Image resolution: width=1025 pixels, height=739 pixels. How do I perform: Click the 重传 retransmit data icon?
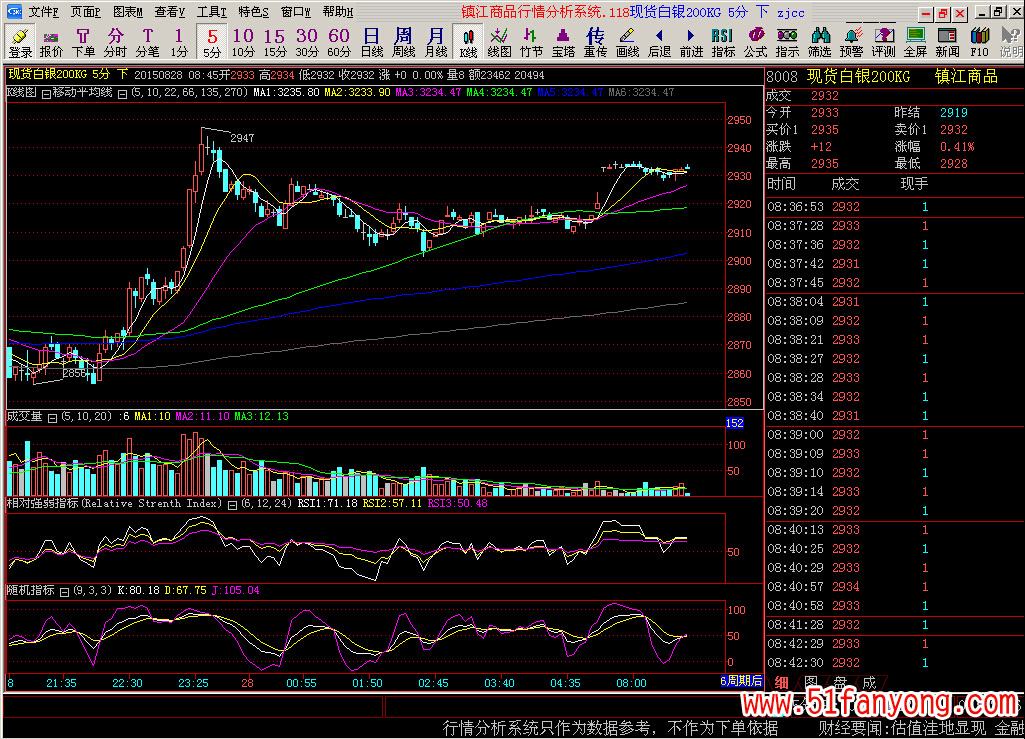coord(596,42)
